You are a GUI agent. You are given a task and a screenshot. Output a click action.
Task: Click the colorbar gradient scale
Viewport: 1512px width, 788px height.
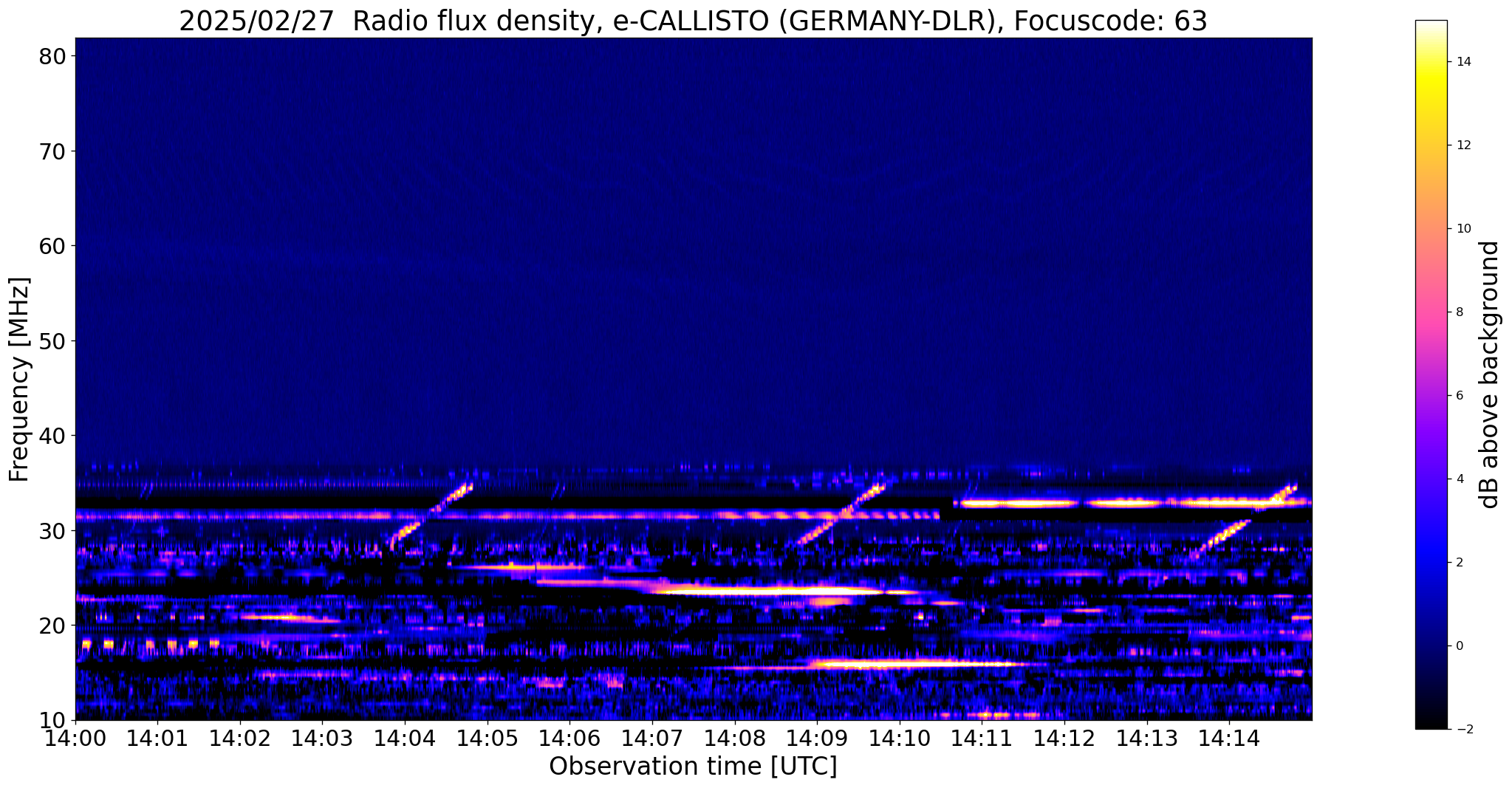[1431, 374]
